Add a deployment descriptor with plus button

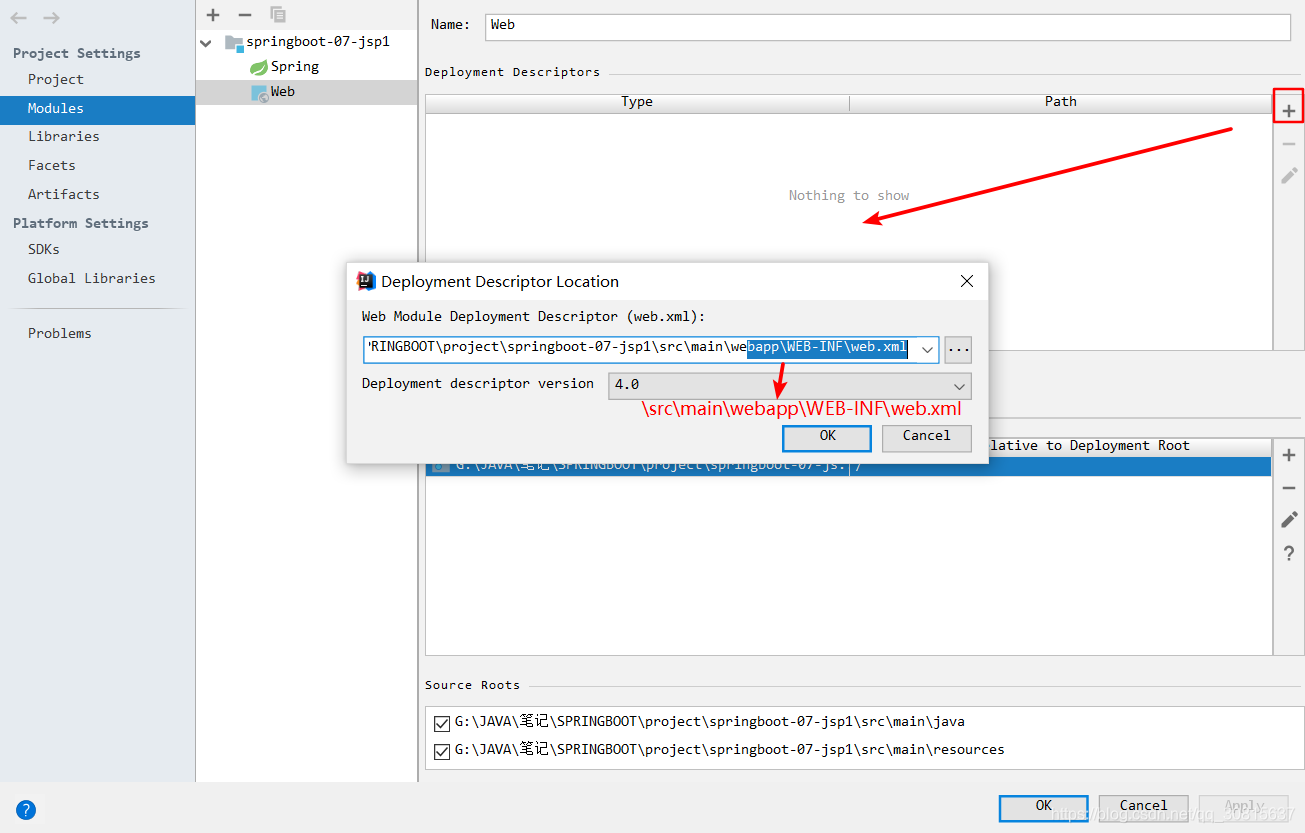(x=1289, y=110)
